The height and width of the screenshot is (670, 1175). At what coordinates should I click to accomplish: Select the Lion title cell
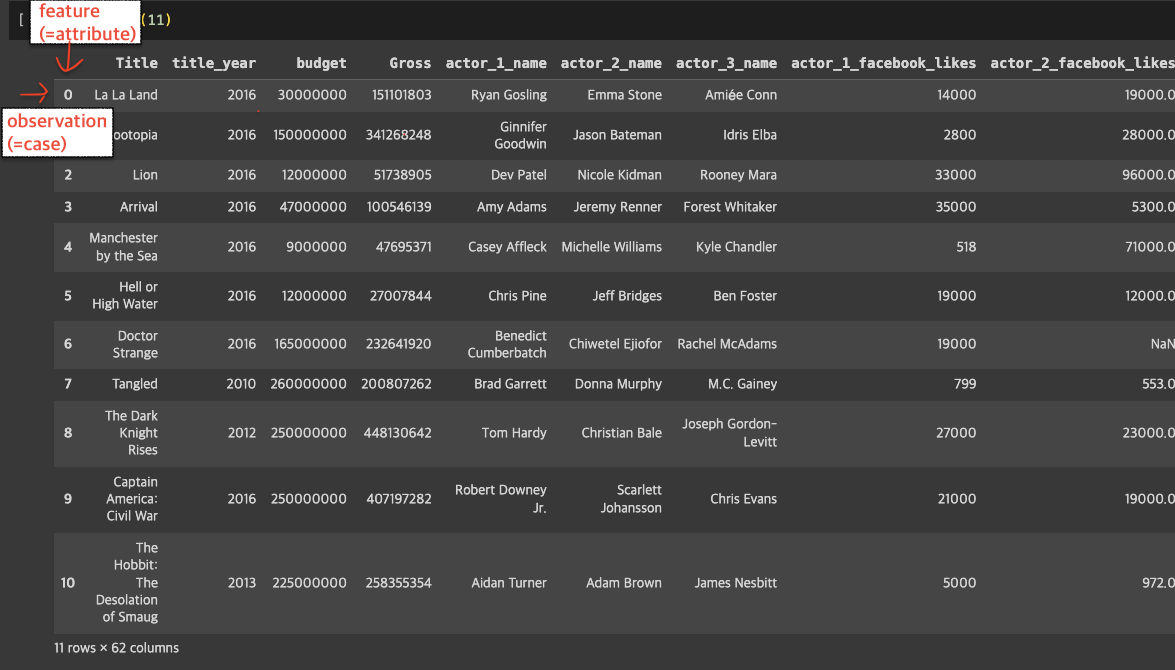[x=145, y=175]
